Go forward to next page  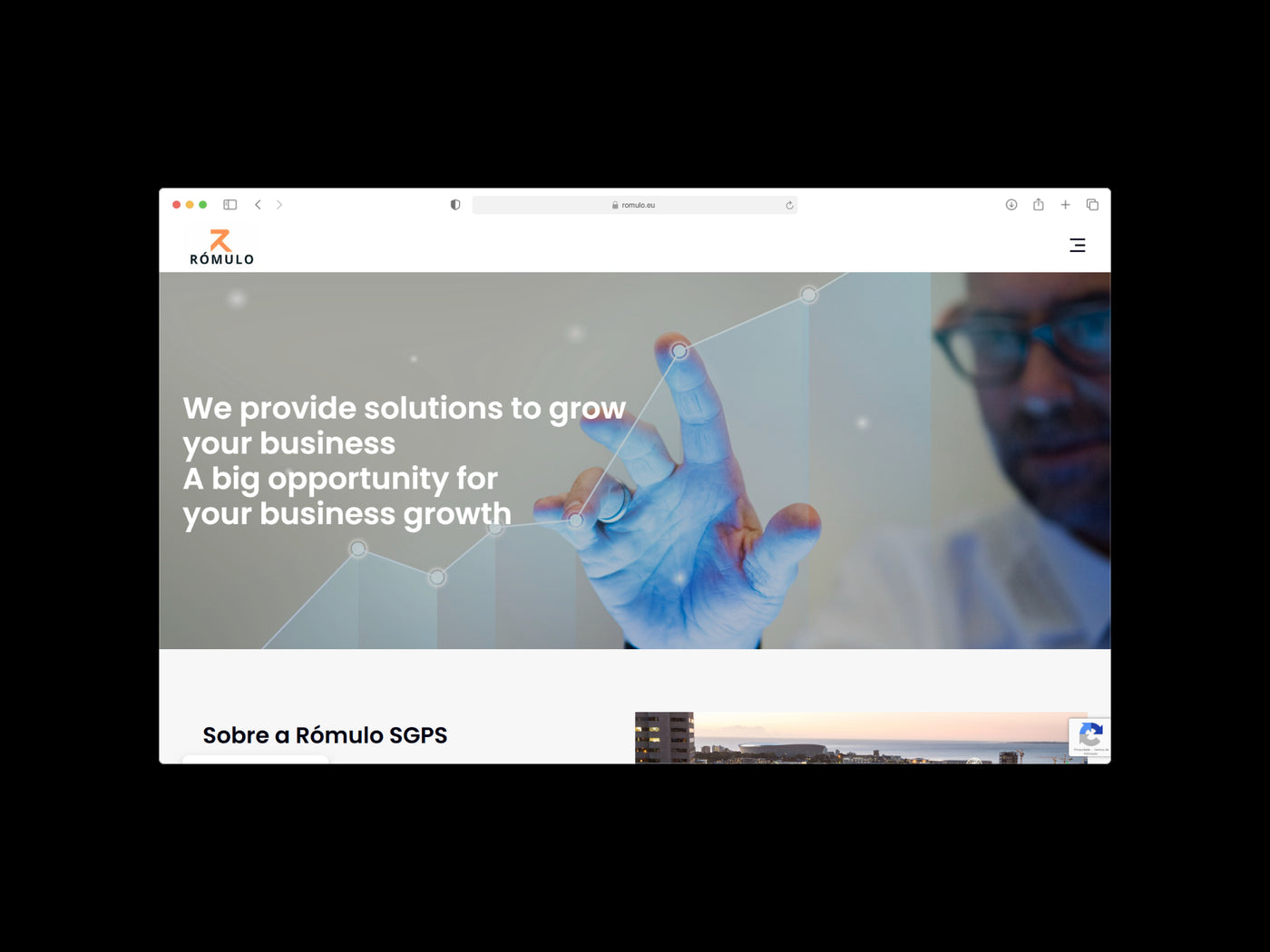point(279,205)
